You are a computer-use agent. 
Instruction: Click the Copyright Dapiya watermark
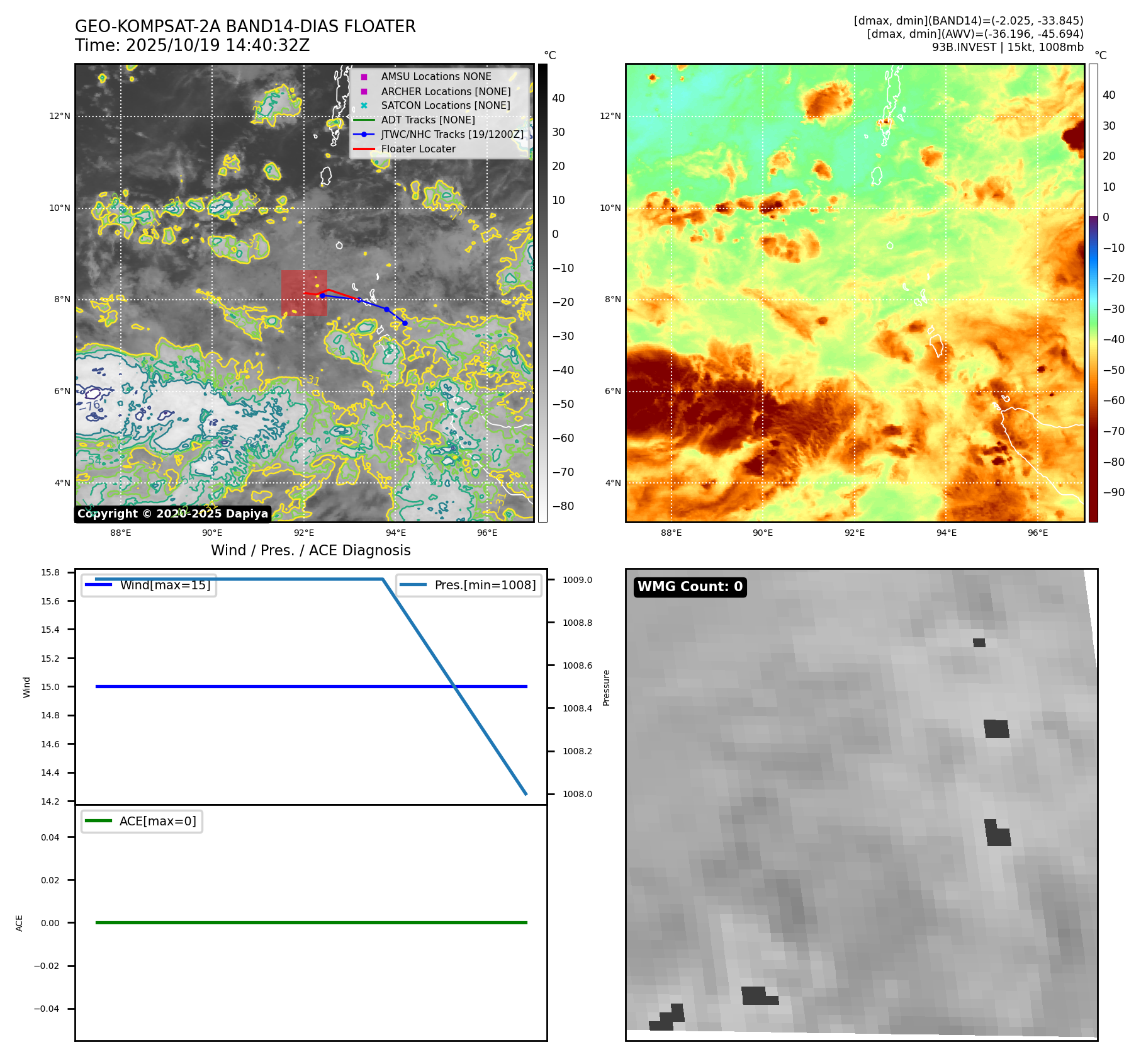pos(172,514)
